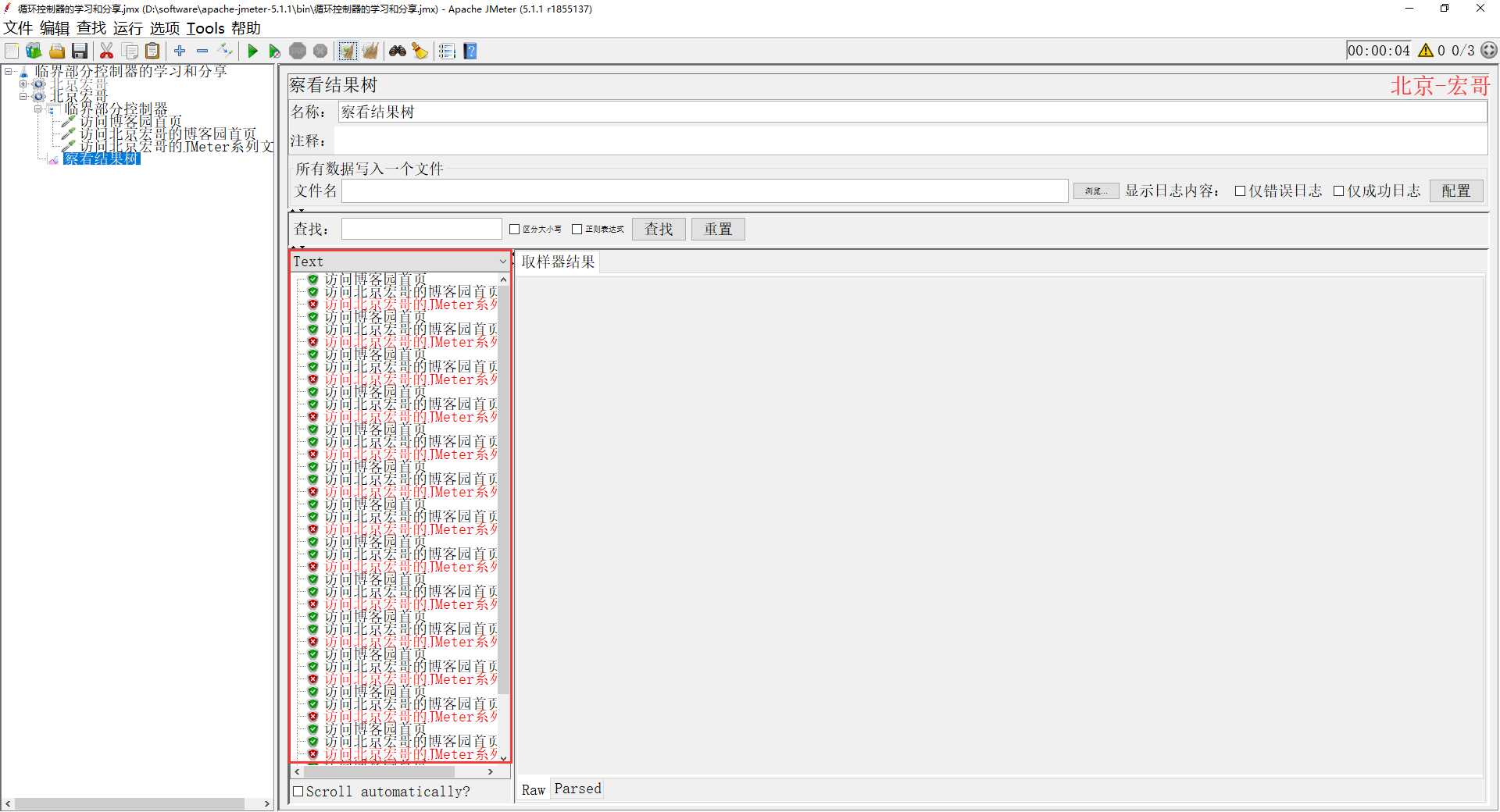Click the 重置 reset button
This screenshot has width=1500, height=812.
(718, 230)
